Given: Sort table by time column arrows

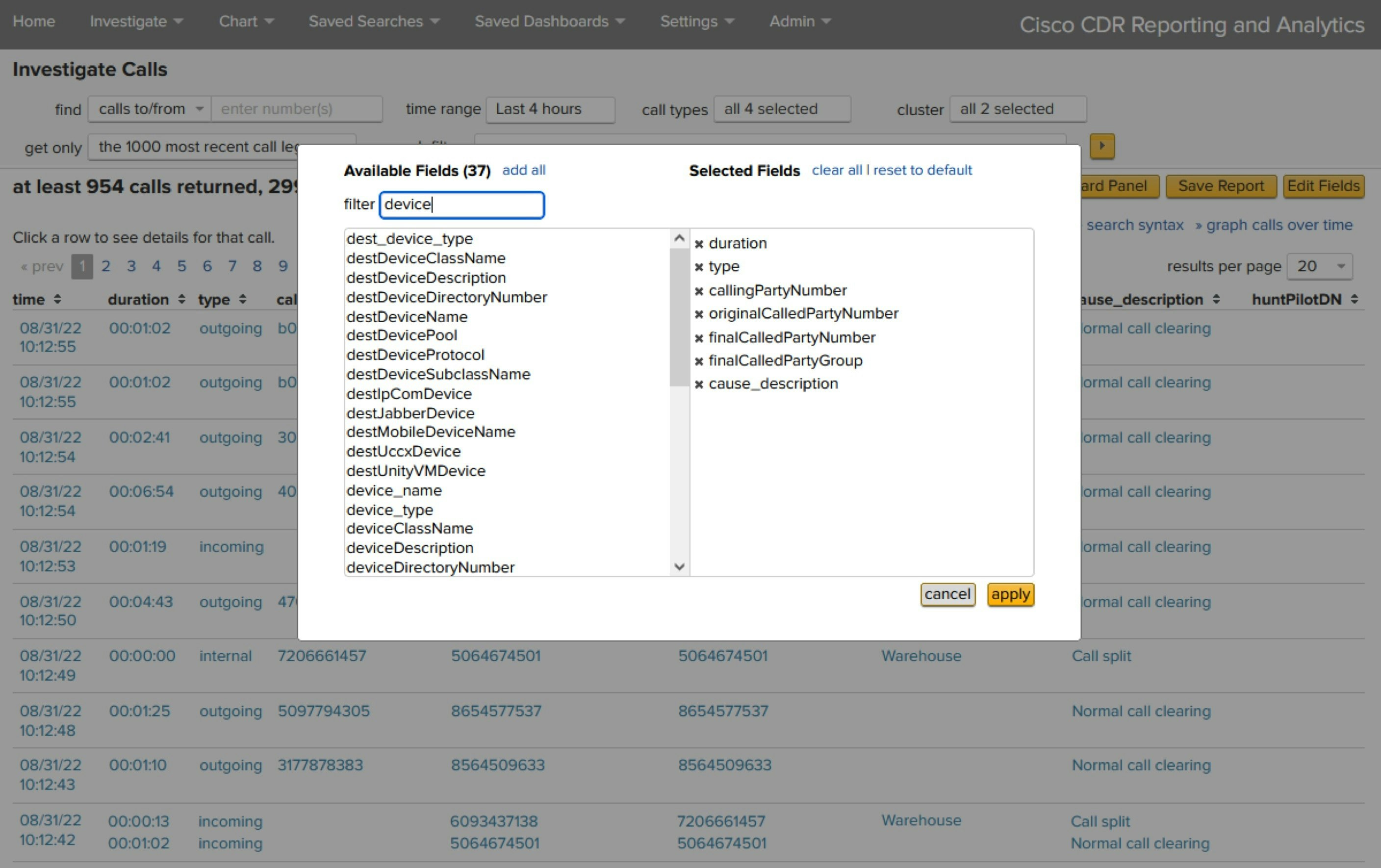Looking at the screenshot, I should click(x=57, y=299).
